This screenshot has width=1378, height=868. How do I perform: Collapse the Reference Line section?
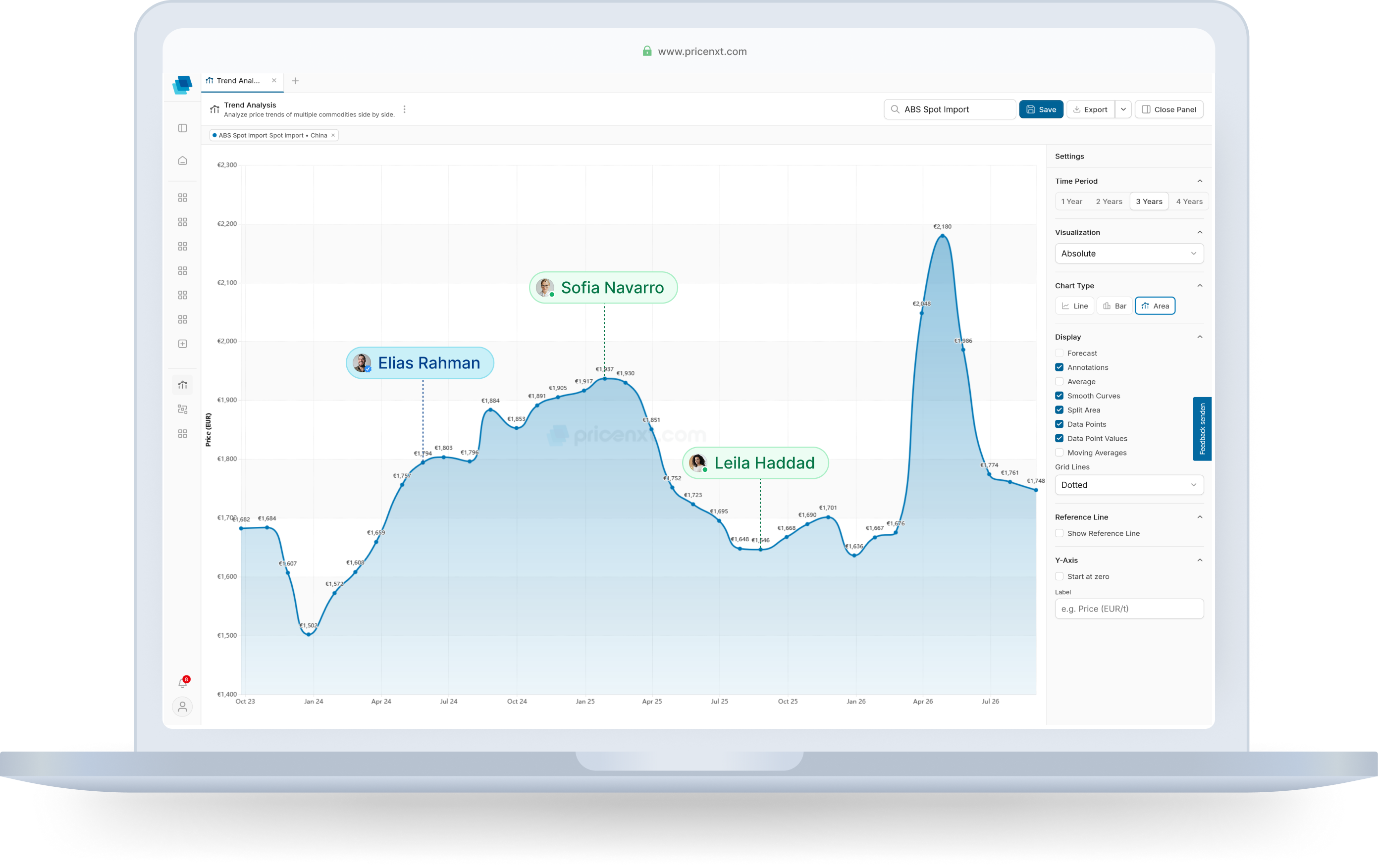click(x=1200, y=517)
